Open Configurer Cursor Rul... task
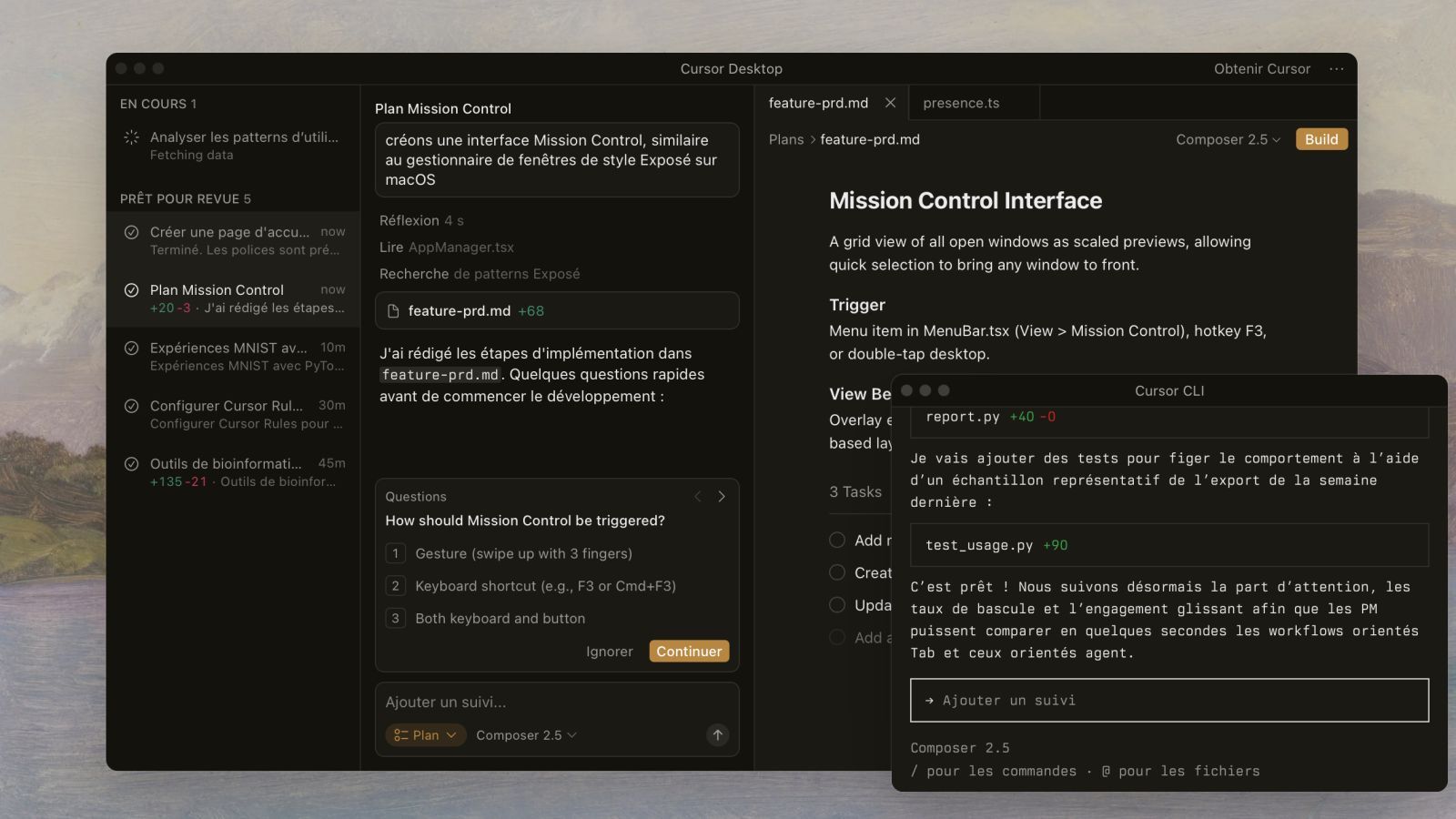 click(234, 414)
